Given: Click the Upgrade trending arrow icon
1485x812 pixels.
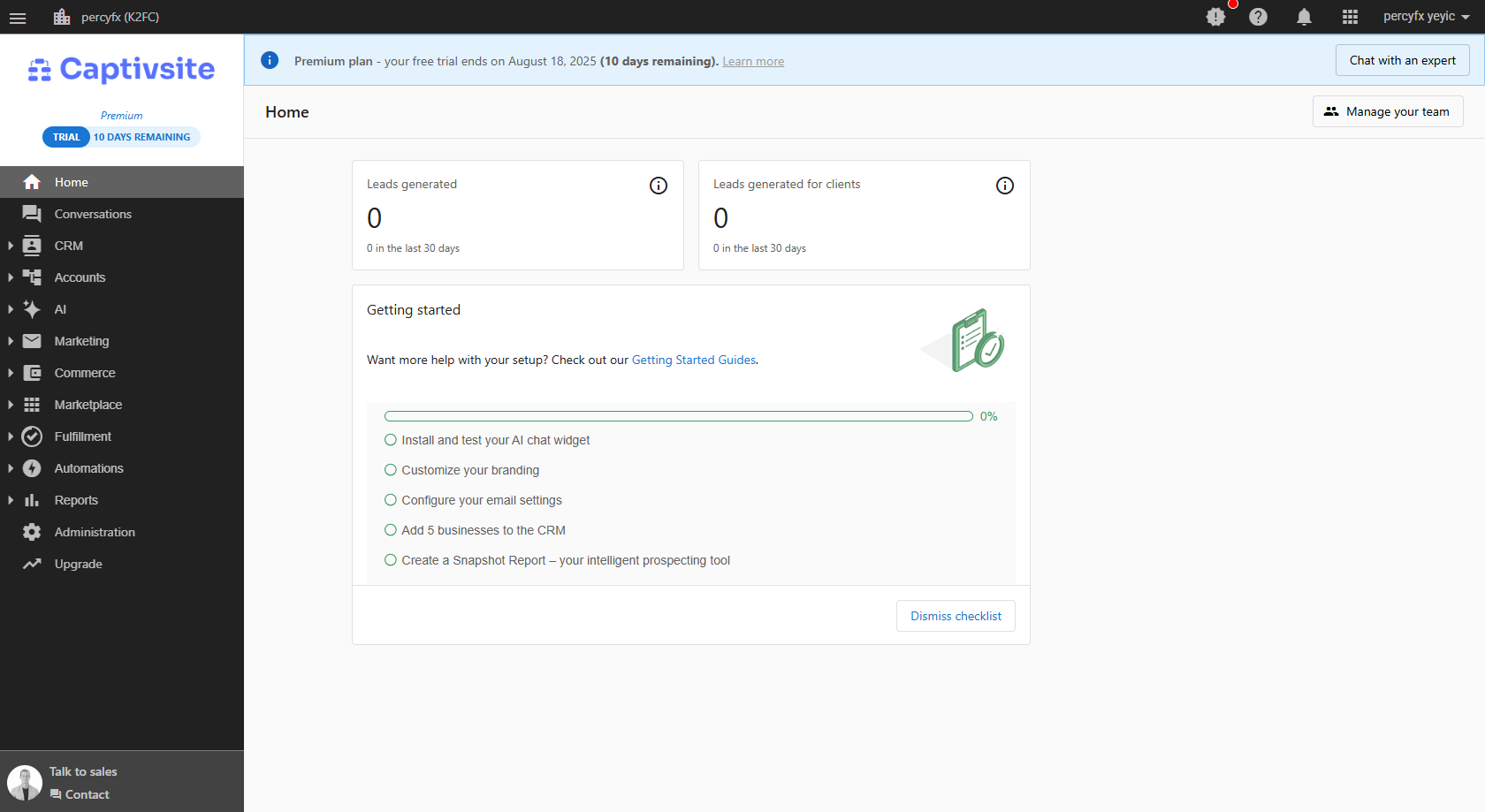Looking at the screenshot, I should (x=32, y=564).
